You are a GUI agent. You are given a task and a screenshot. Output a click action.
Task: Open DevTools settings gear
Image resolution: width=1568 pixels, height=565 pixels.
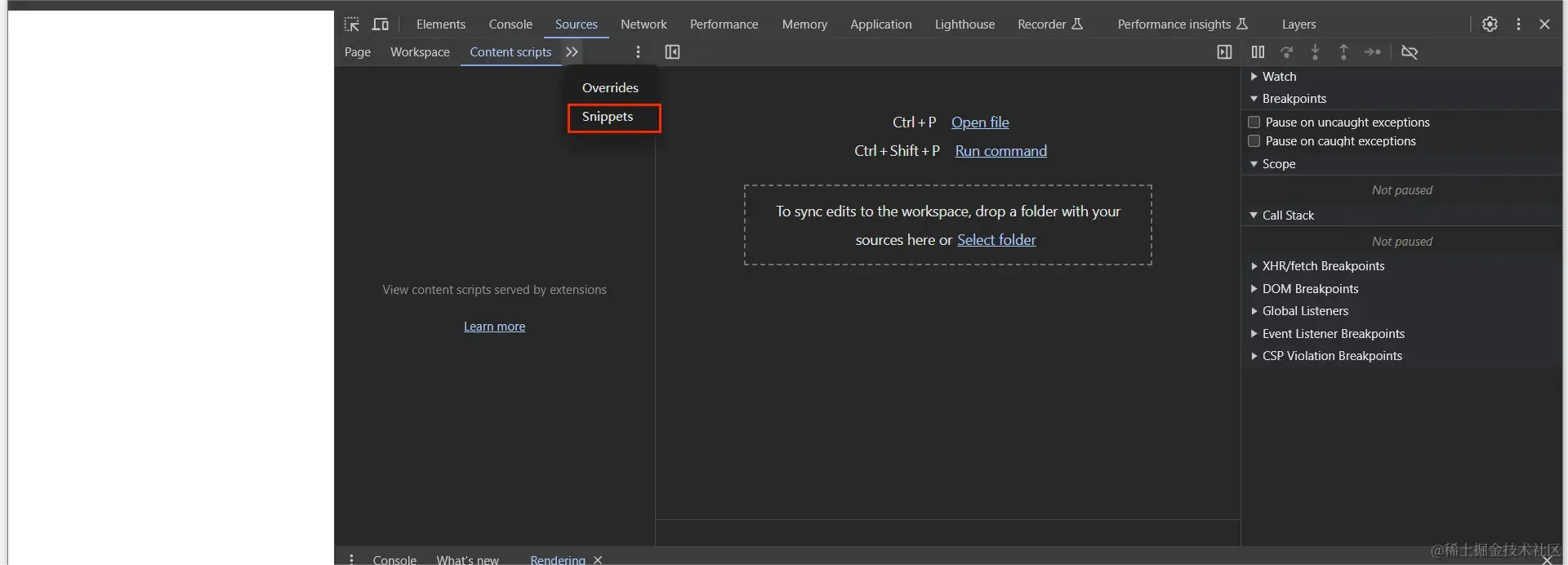point(1490,24)
